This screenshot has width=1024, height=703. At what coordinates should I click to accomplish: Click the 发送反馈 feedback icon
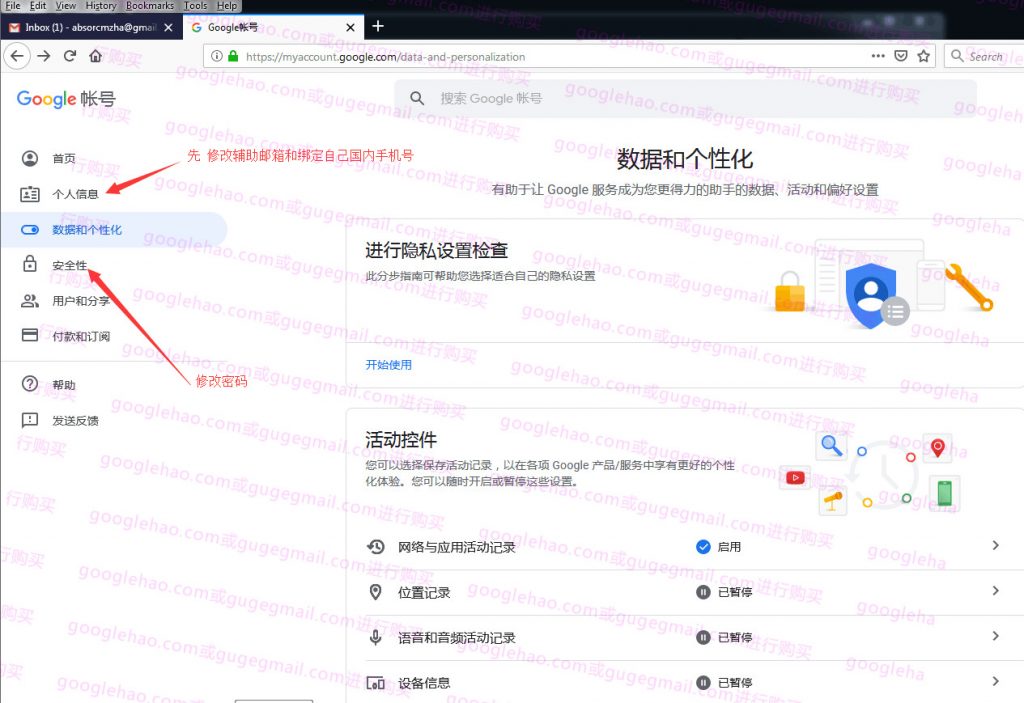30,420
